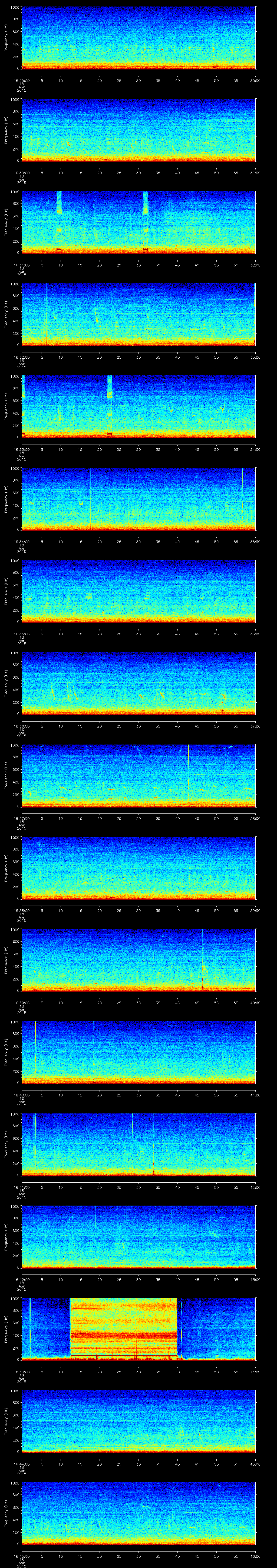Click the 16:42:00 start time label
Screen dimensions: 277x1568
click(21, 1279)
